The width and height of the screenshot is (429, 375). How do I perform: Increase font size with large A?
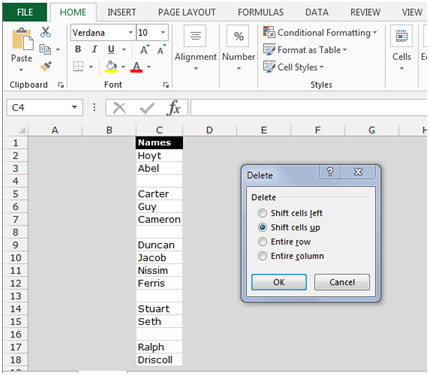coord(144,50)
